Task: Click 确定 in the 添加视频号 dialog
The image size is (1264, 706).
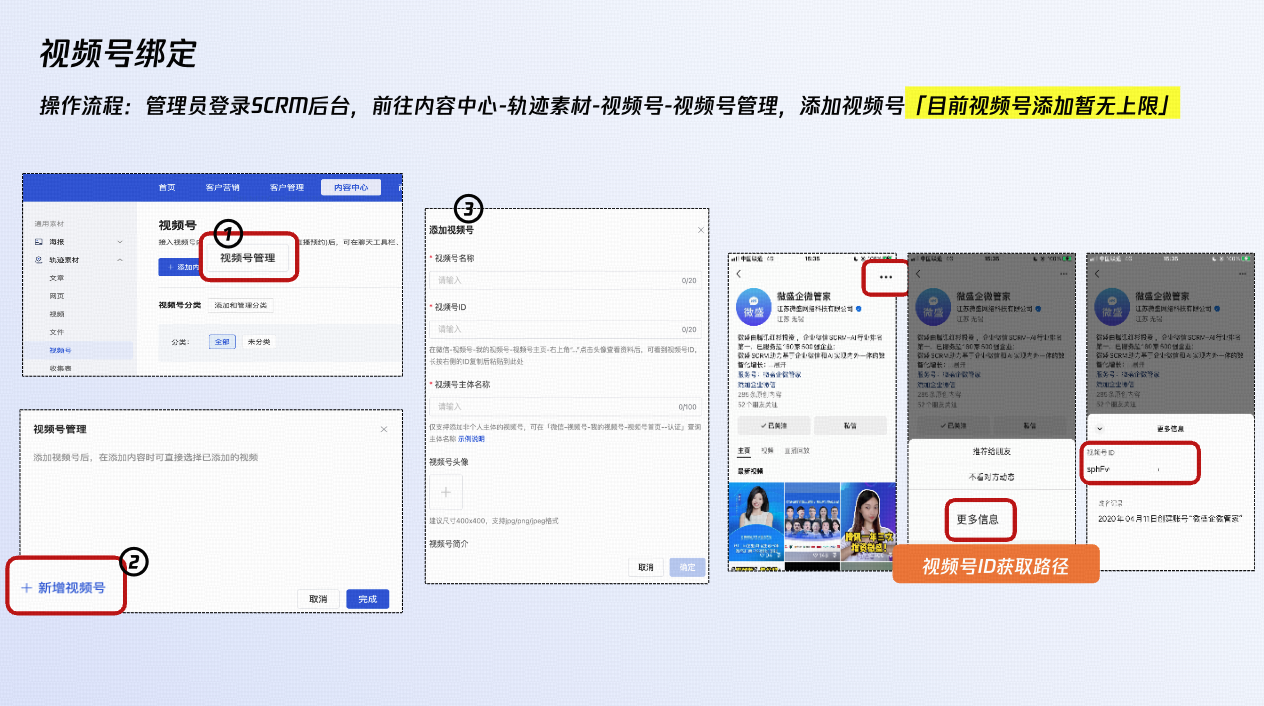Action: [687, 567]
